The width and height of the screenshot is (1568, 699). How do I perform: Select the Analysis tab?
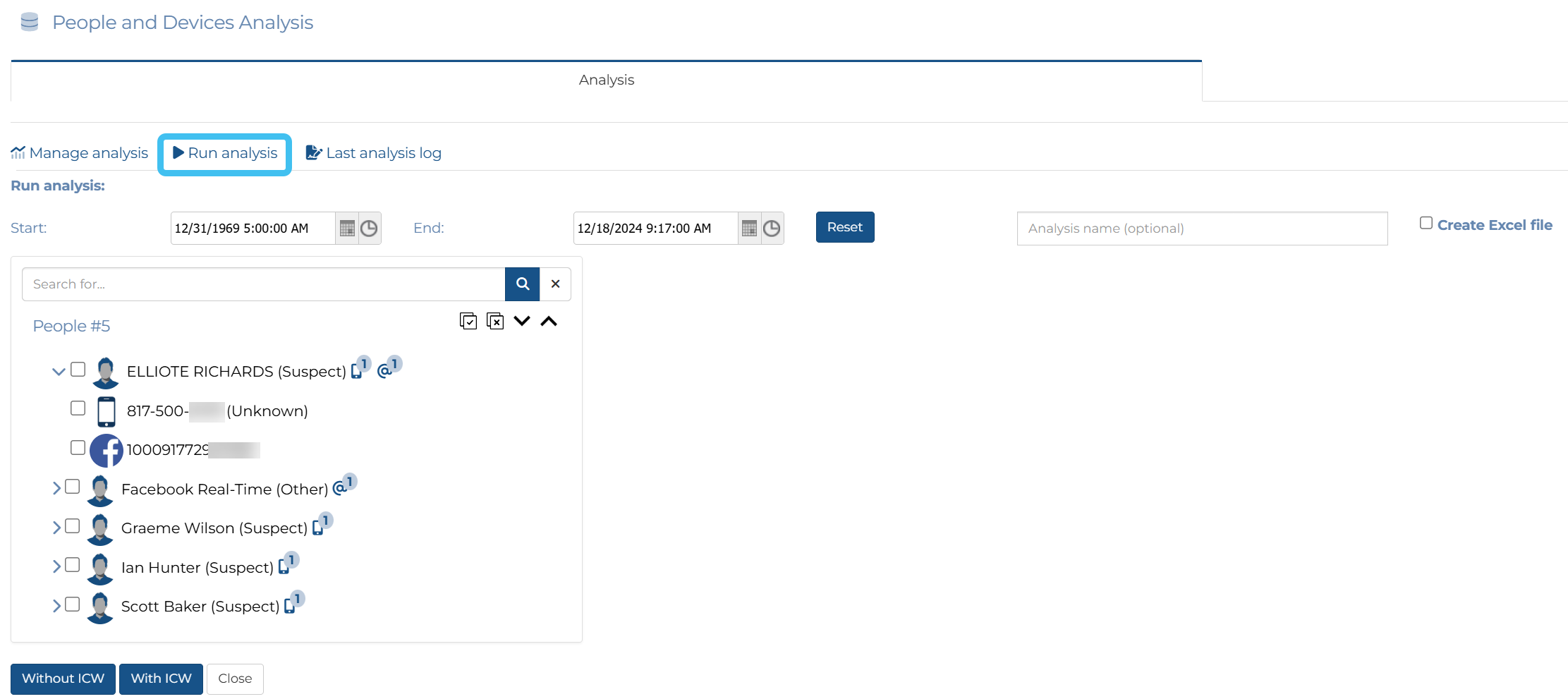(x=606, y=80)
